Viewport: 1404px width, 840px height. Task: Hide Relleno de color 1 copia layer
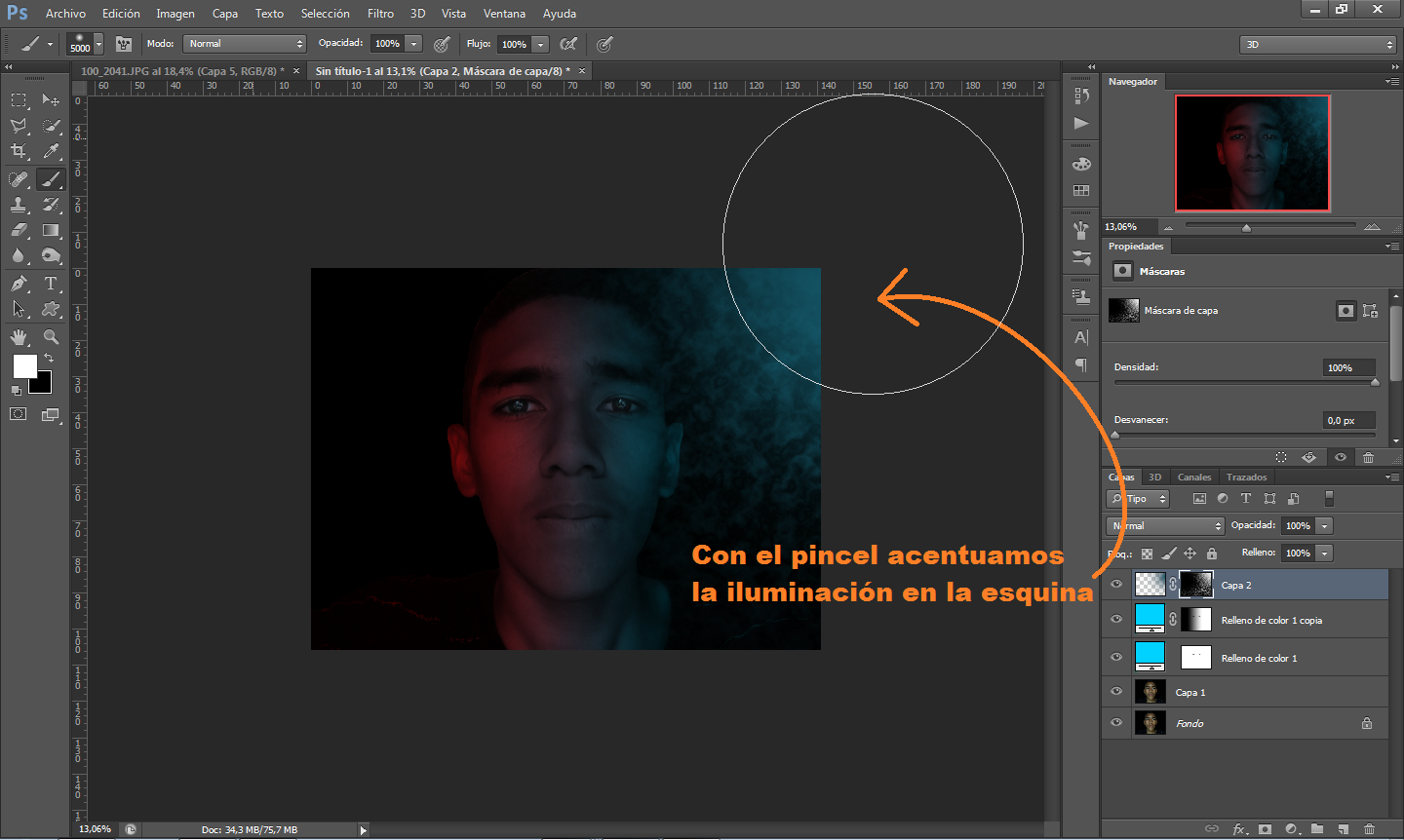[1116, 620]
